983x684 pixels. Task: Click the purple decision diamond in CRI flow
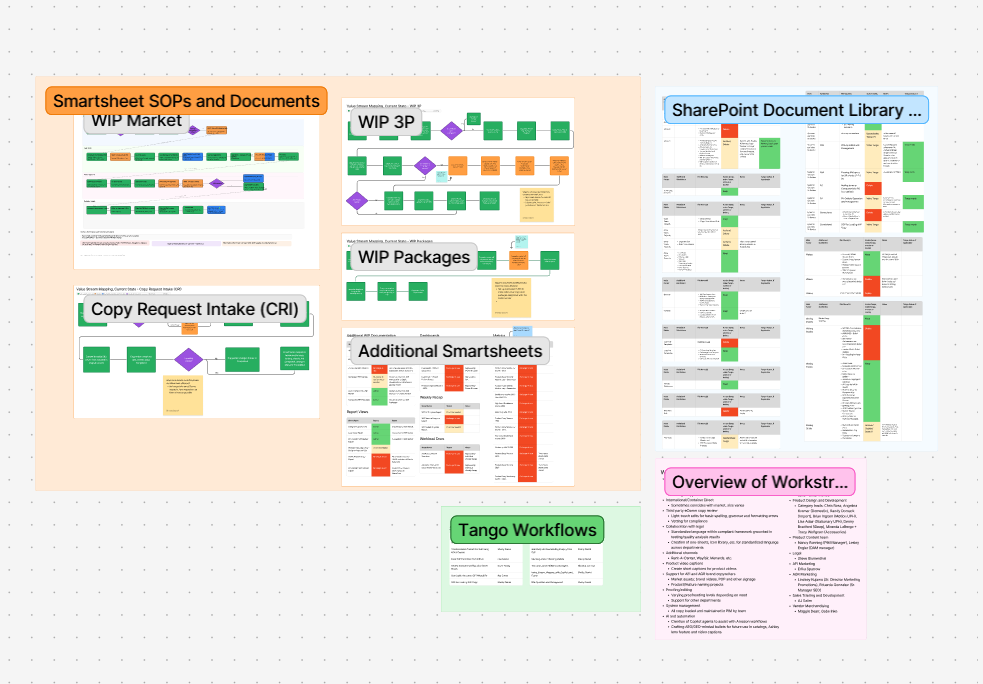point(188,360)
